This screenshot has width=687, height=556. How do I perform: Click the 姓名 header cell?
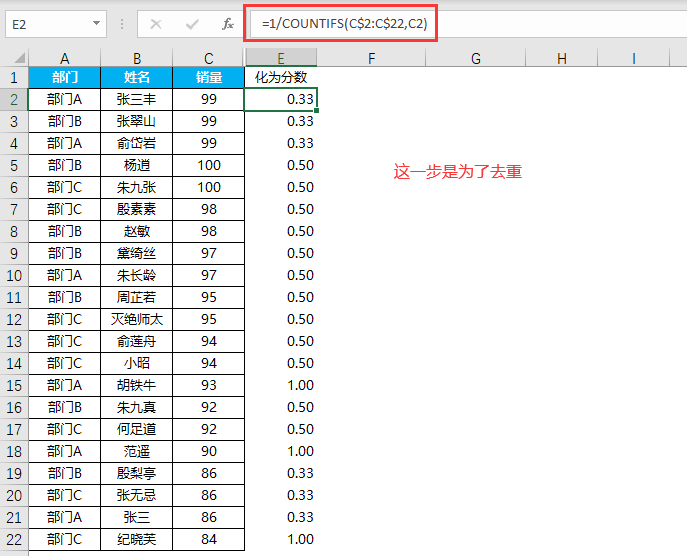[137, 78]
